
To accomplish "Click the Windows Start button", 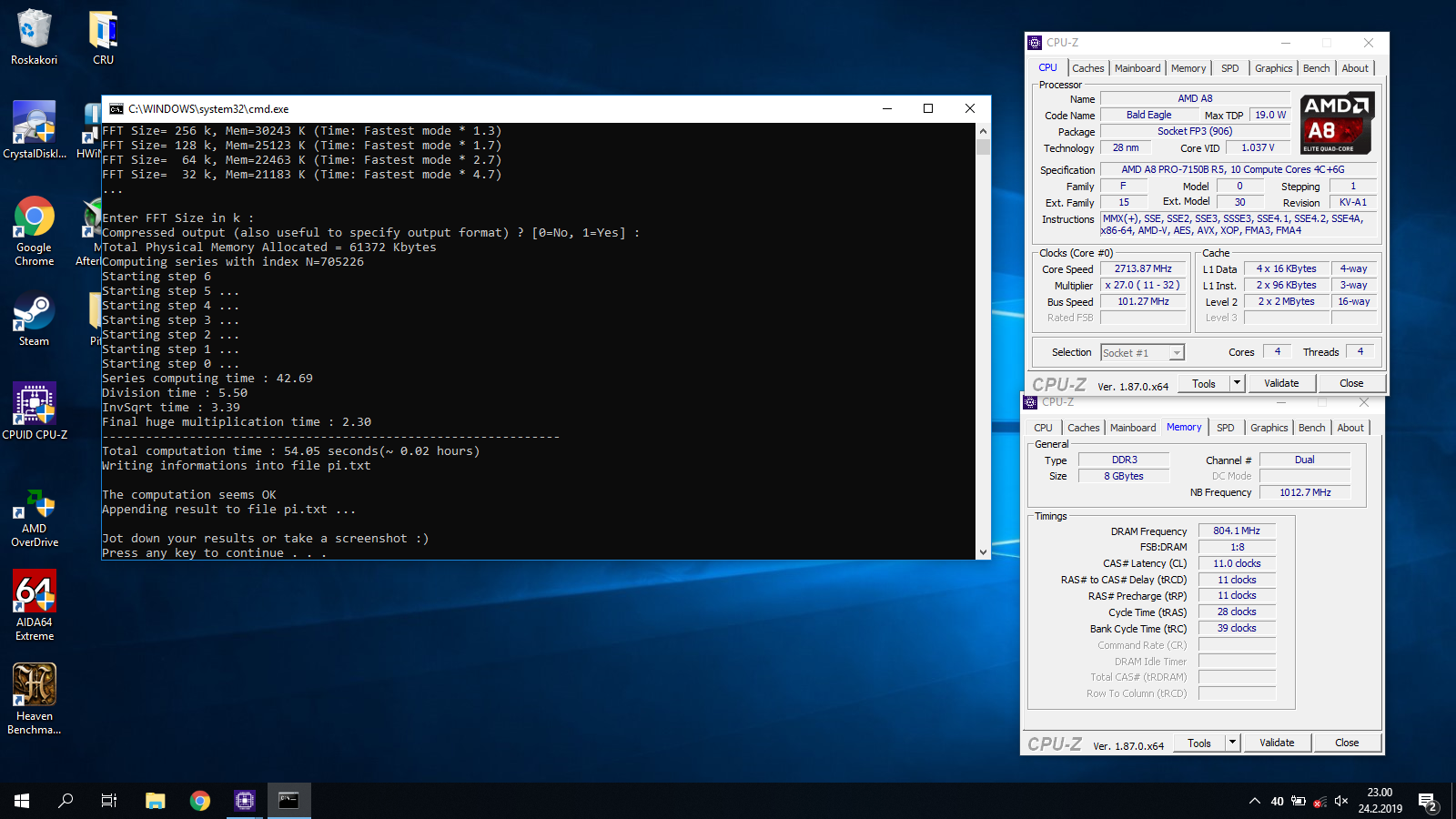I will 22,801.
